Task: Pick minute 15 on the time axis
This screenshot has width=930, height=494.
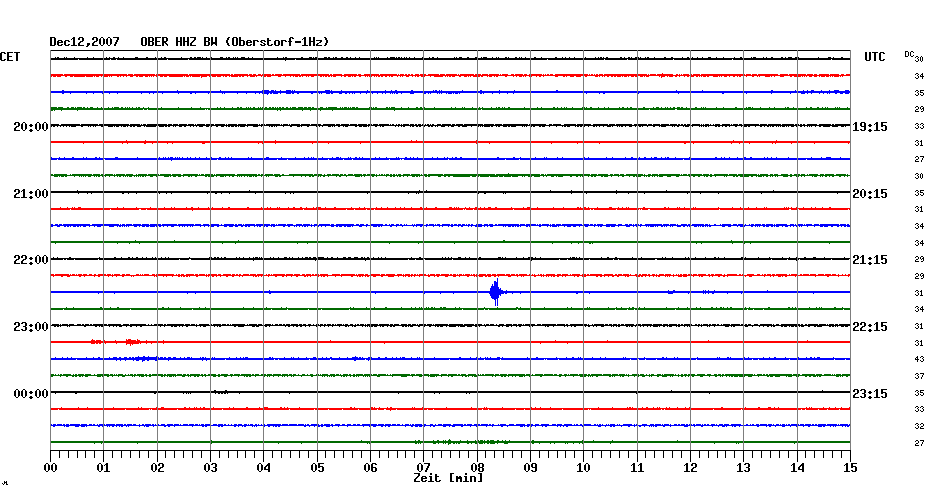Action: (850, 468)
